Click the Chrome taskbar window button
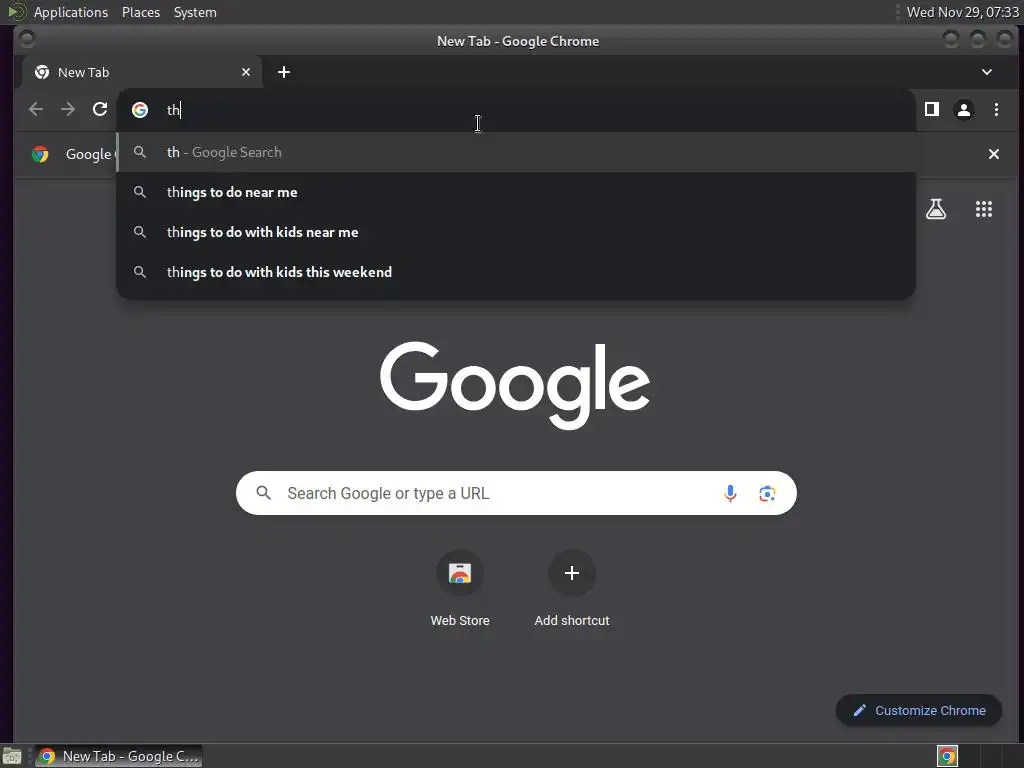This screenshot has height=768, width=1024. pos(118,756)
